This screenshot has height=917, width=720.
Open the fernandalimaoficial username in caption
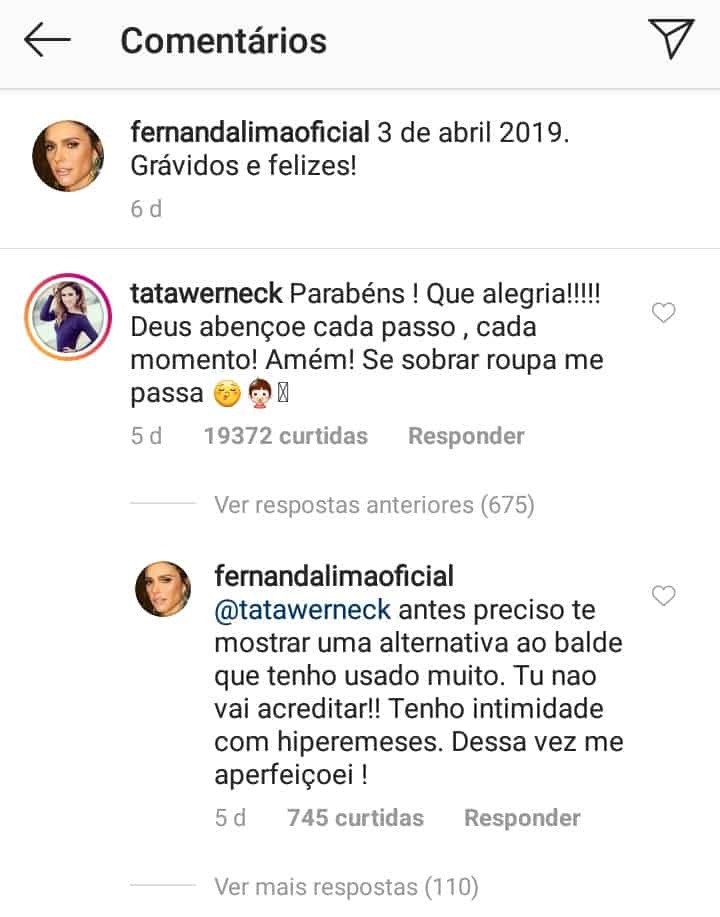[247, 133]
